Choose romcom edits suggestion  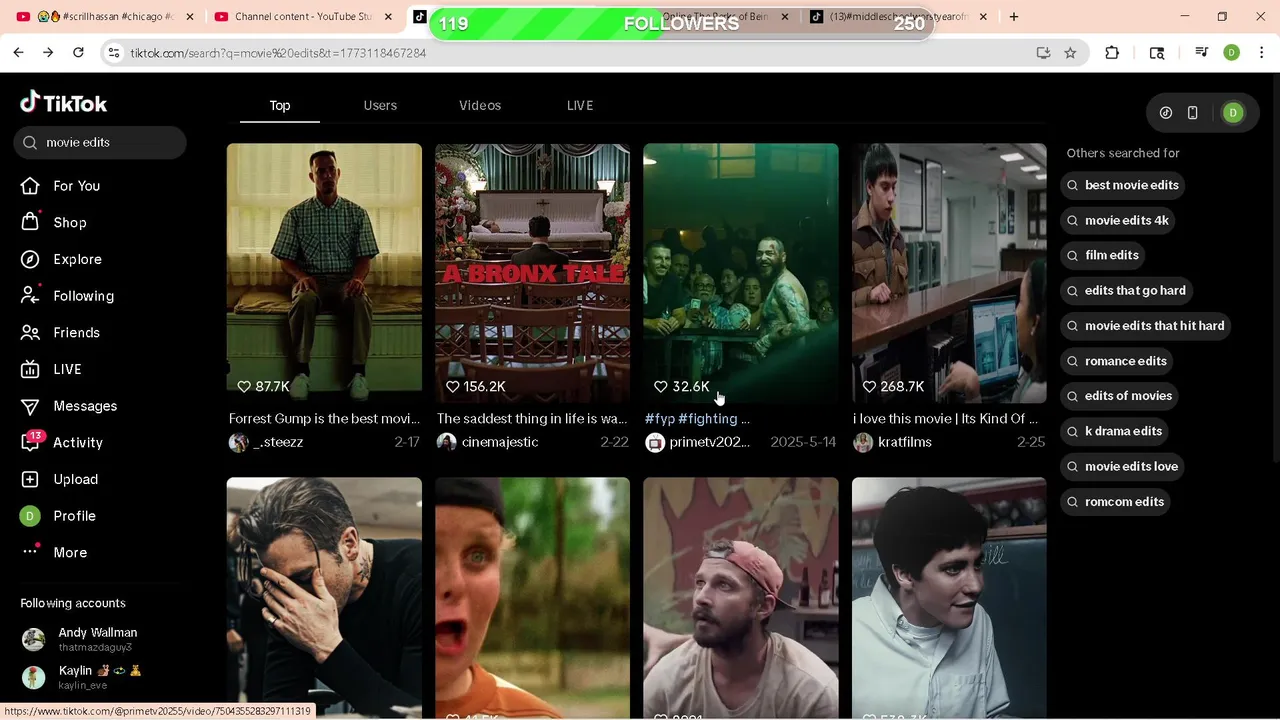(1115, 501)
